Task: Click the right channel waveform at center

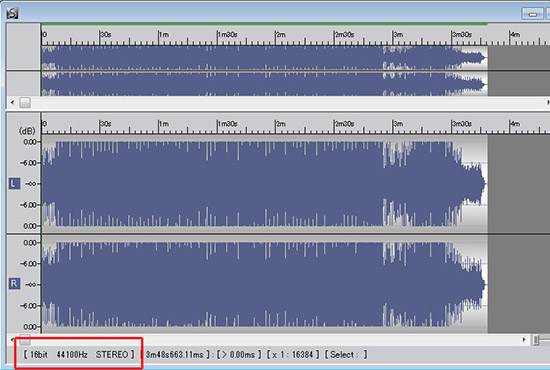Action: [x=264, y=284]
